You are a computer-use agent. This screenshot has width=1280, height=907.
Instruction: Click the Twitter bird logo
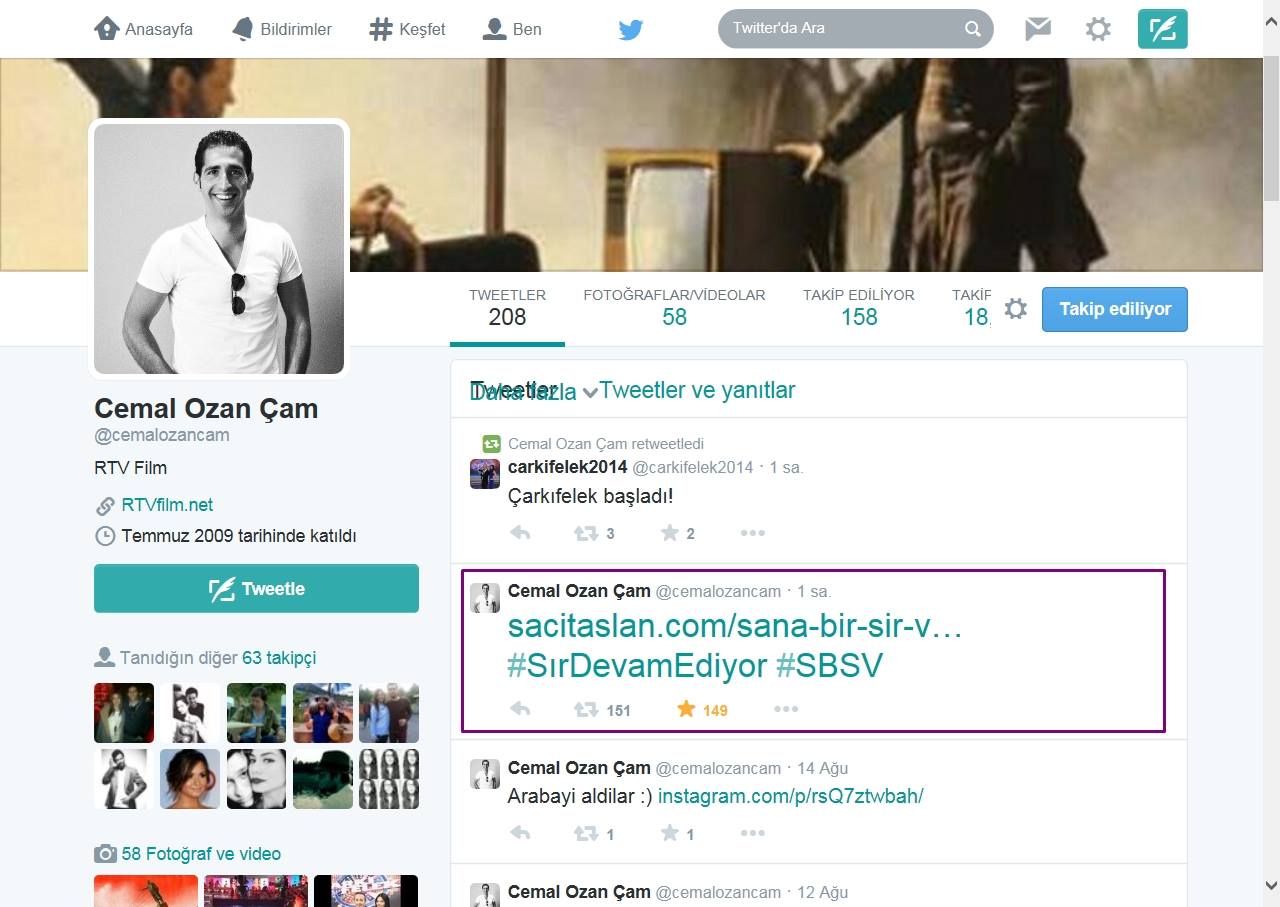click(630, 30)
